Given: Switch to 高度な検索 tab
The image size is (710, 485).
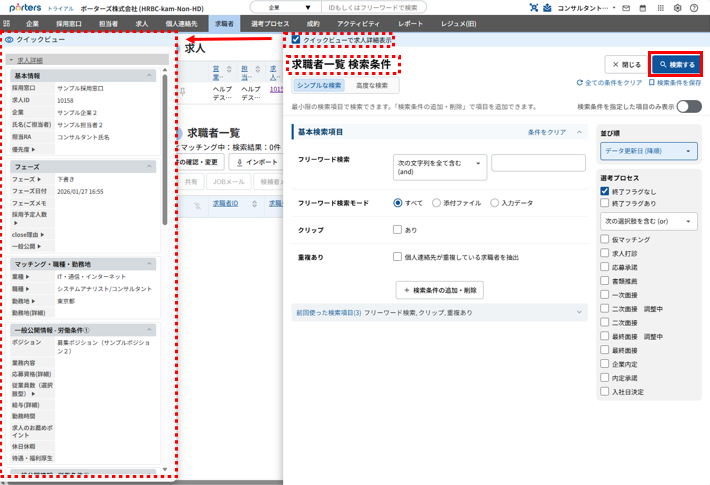Looking at the screenshot, I should [373, 86].
